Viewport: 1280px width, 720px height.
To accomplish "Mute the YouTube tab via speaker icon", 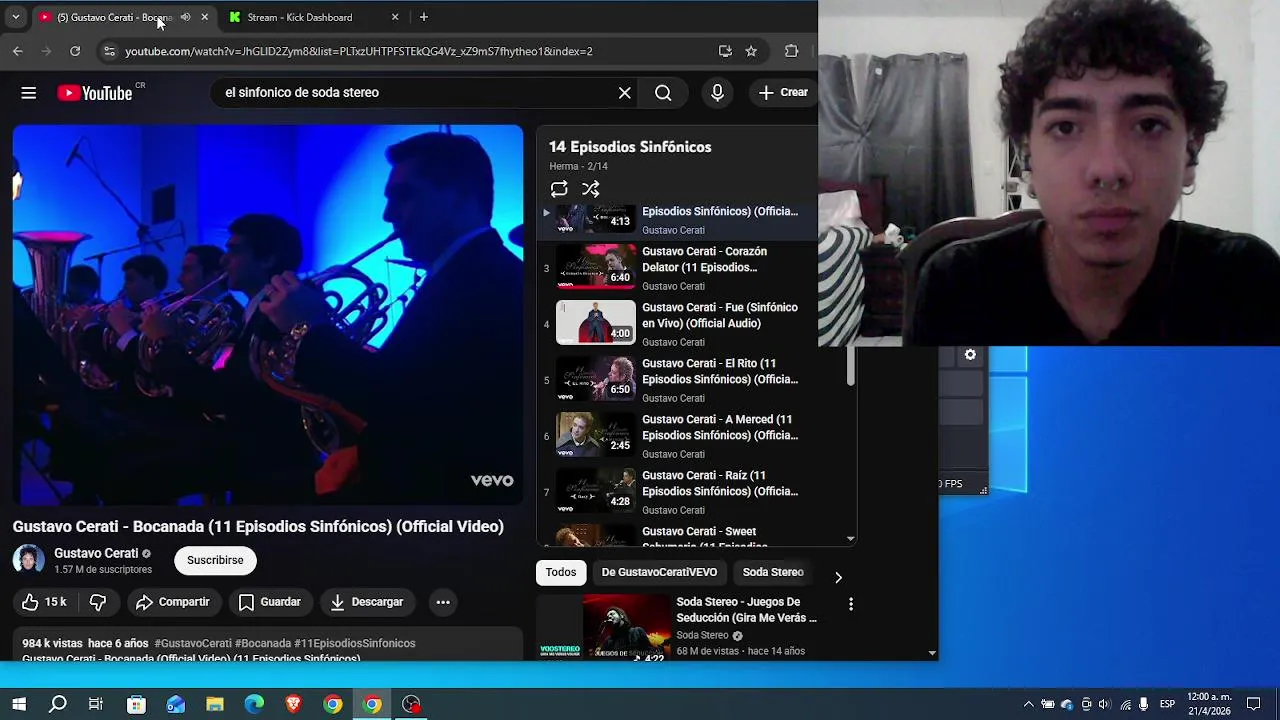I will [x=186, y=17].
